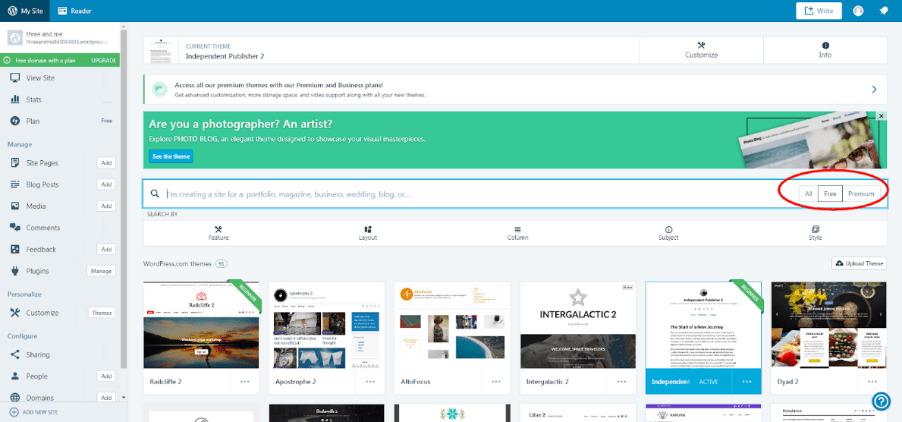Open the Independent Publisher 2 theme thumbnail
The image size is (902, 422).
(x=704, y=325)
